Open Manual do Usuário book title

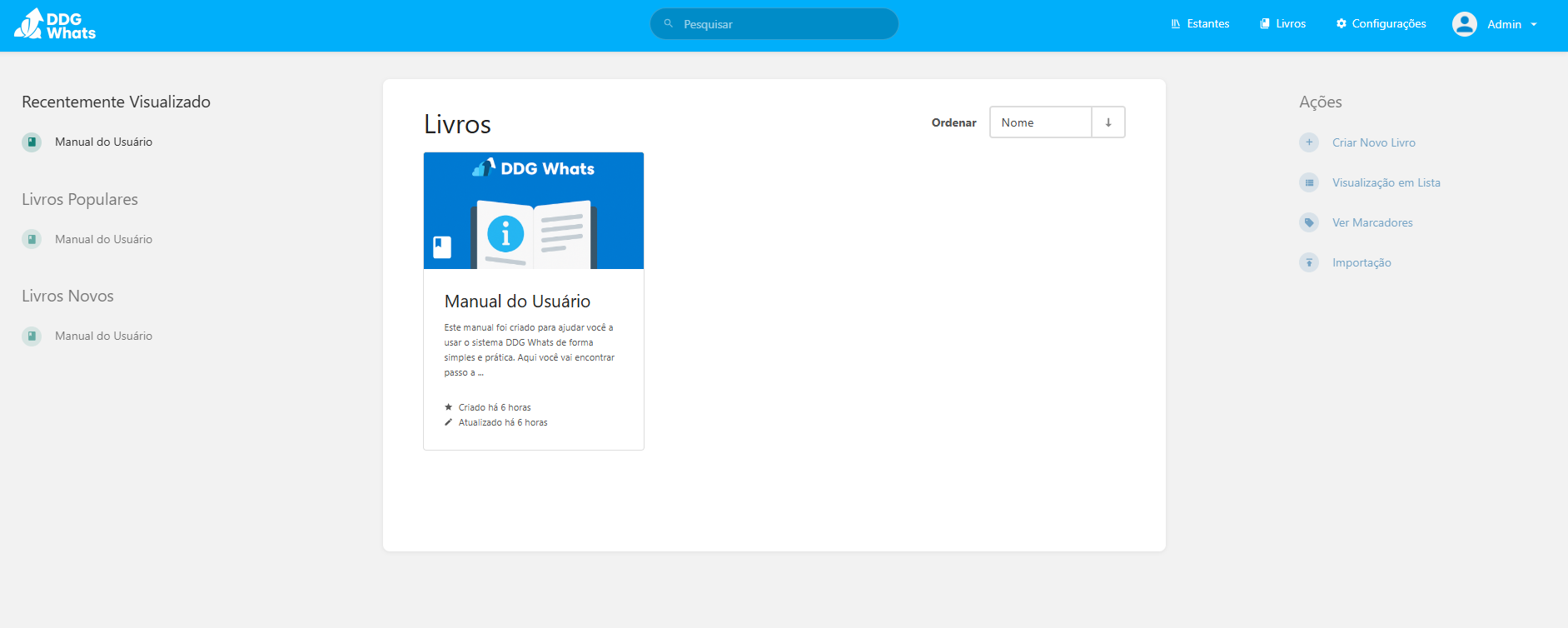[x=517, y=302]
